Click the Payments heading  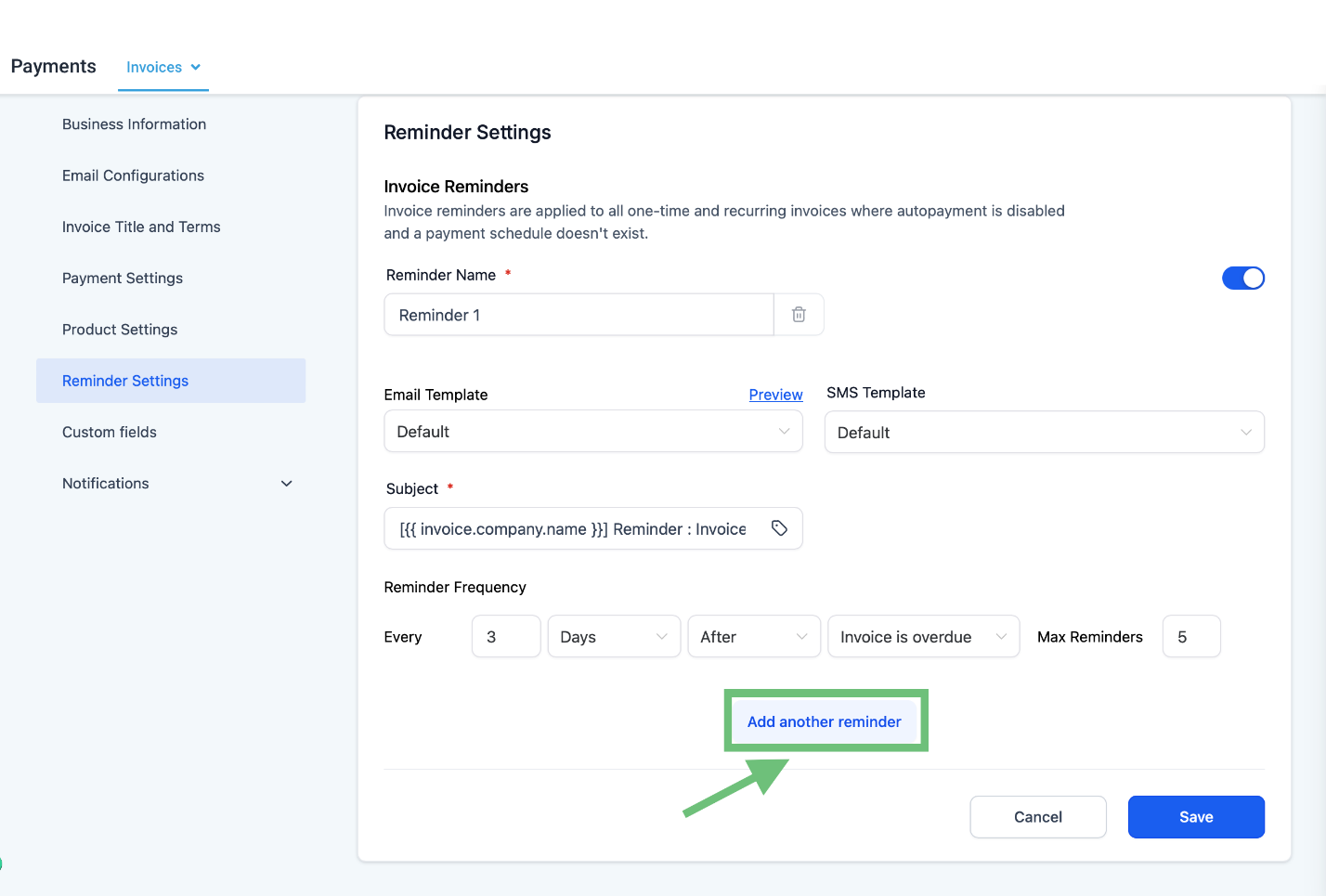[53, 66]
